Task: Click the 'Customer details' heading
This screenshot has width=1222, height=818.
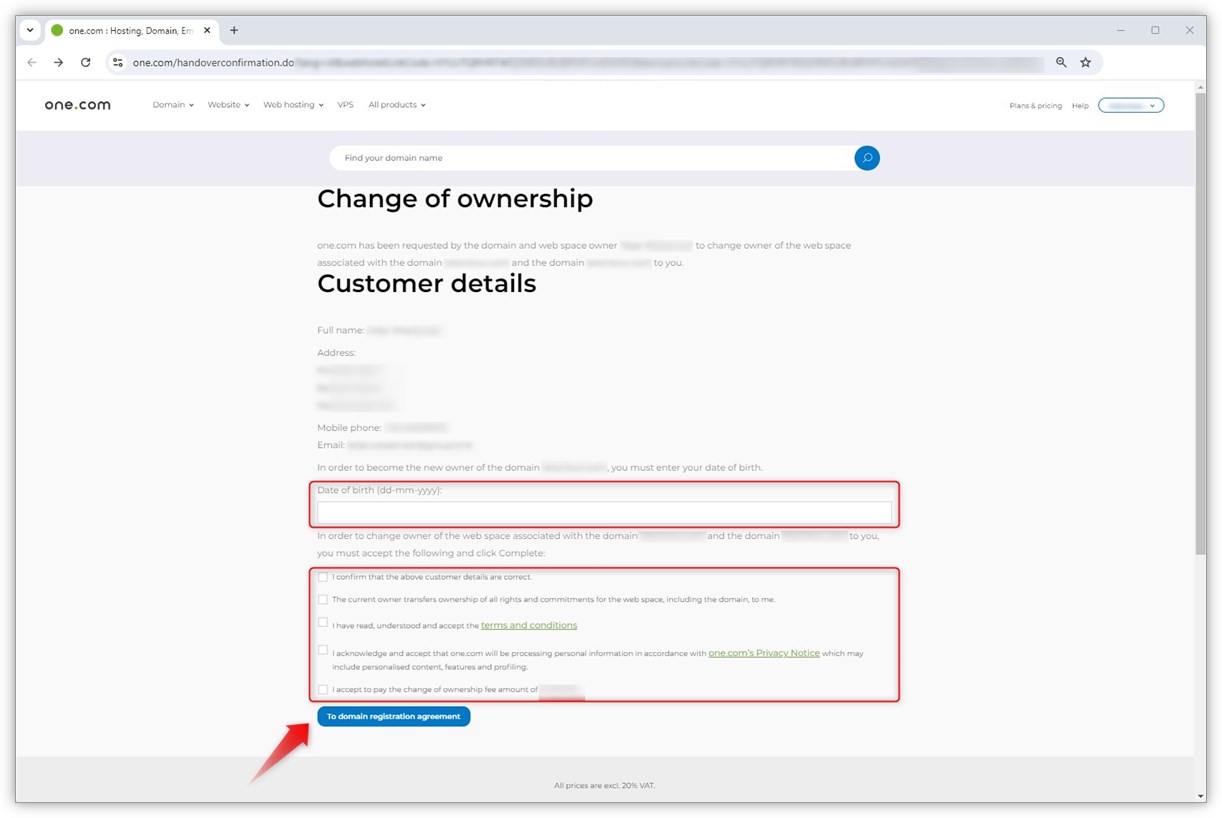Action: tap(427, 284)
